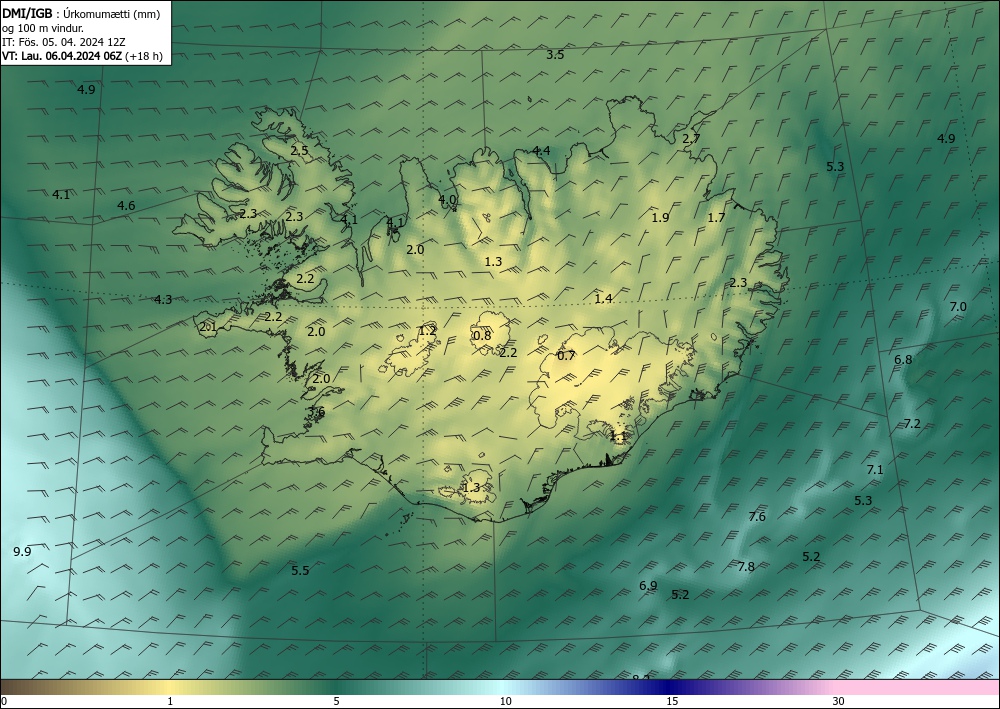Click the 2.1 value on the western peninsula
The height and width of the screenshot is (709, 1000).
coord(209,327)
